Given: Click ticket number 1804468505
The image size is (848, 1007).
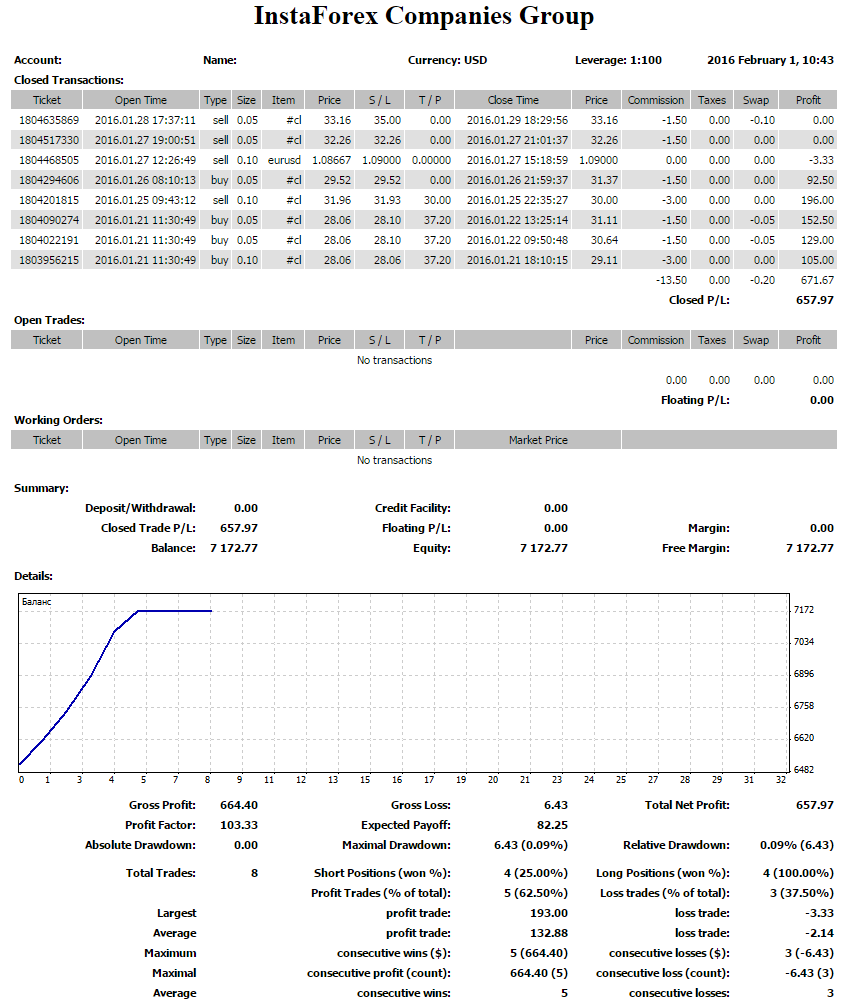Looking at the screenshot, I should (x=49, y=160).
